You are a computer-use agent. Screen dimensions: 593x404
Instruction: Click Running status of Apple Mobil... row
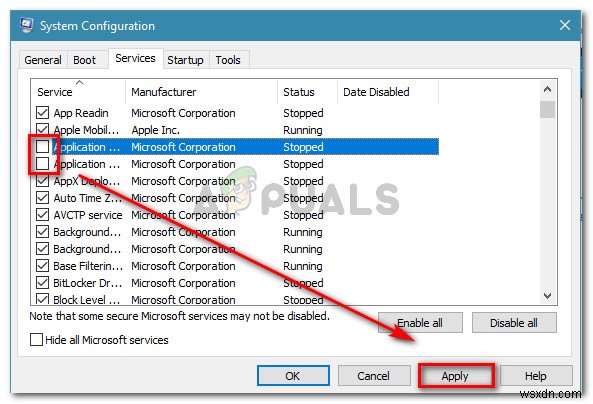303,130
